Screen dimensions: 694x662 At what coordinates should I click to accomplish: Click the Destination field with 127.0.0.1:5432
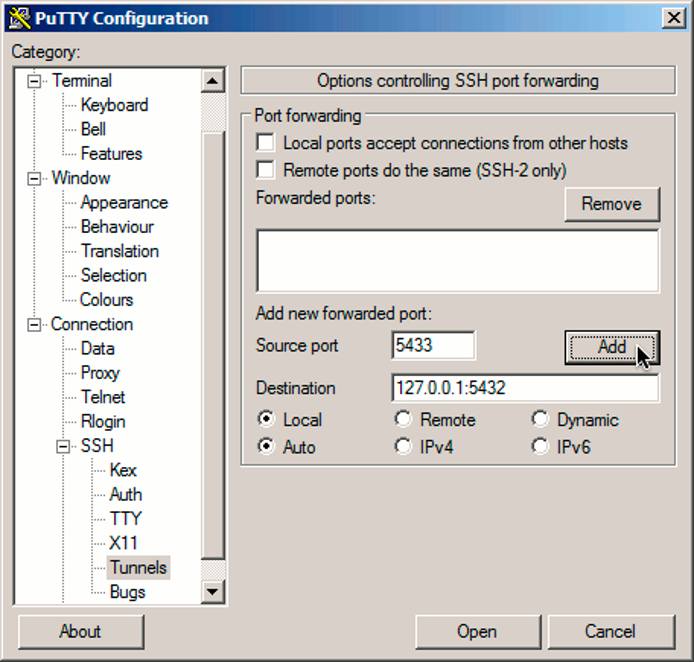point(525,388)
